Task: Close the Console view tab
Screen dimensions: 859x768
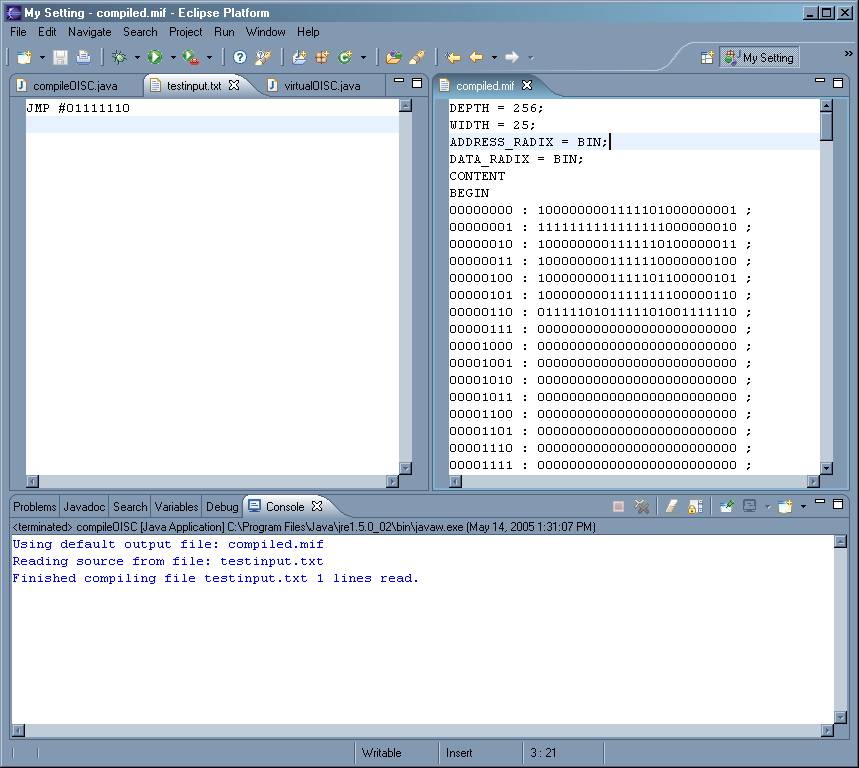Action: [317, 506]
